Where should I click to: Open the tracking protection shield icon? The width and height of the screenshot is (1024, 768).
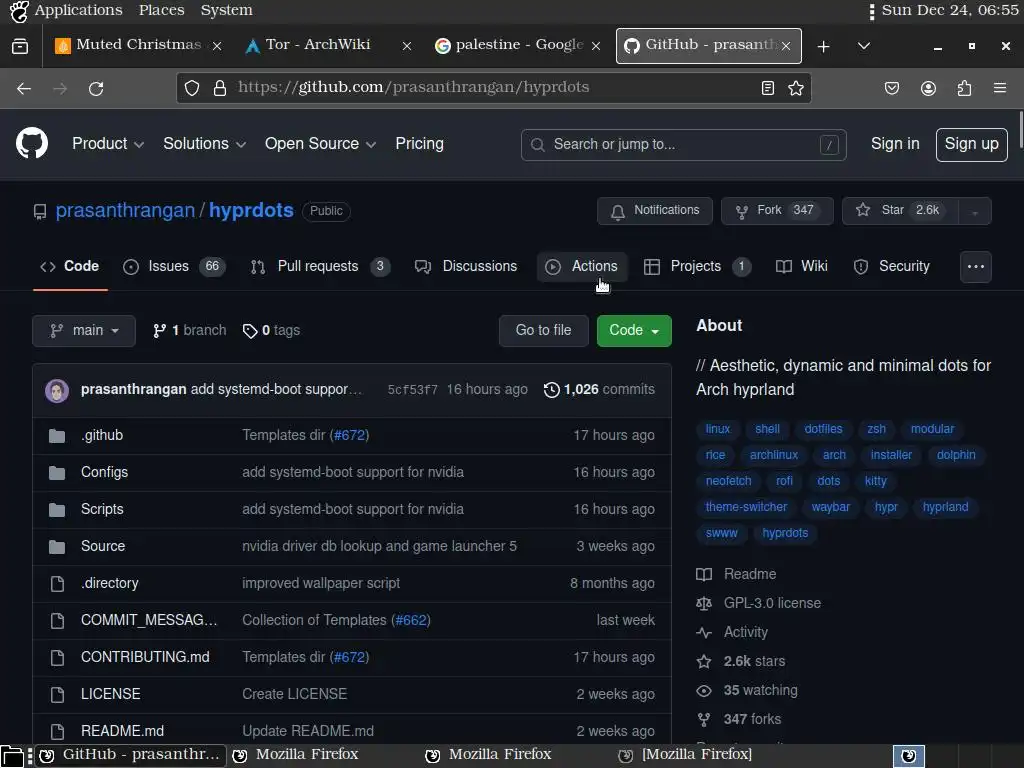[x=192, y=88]
